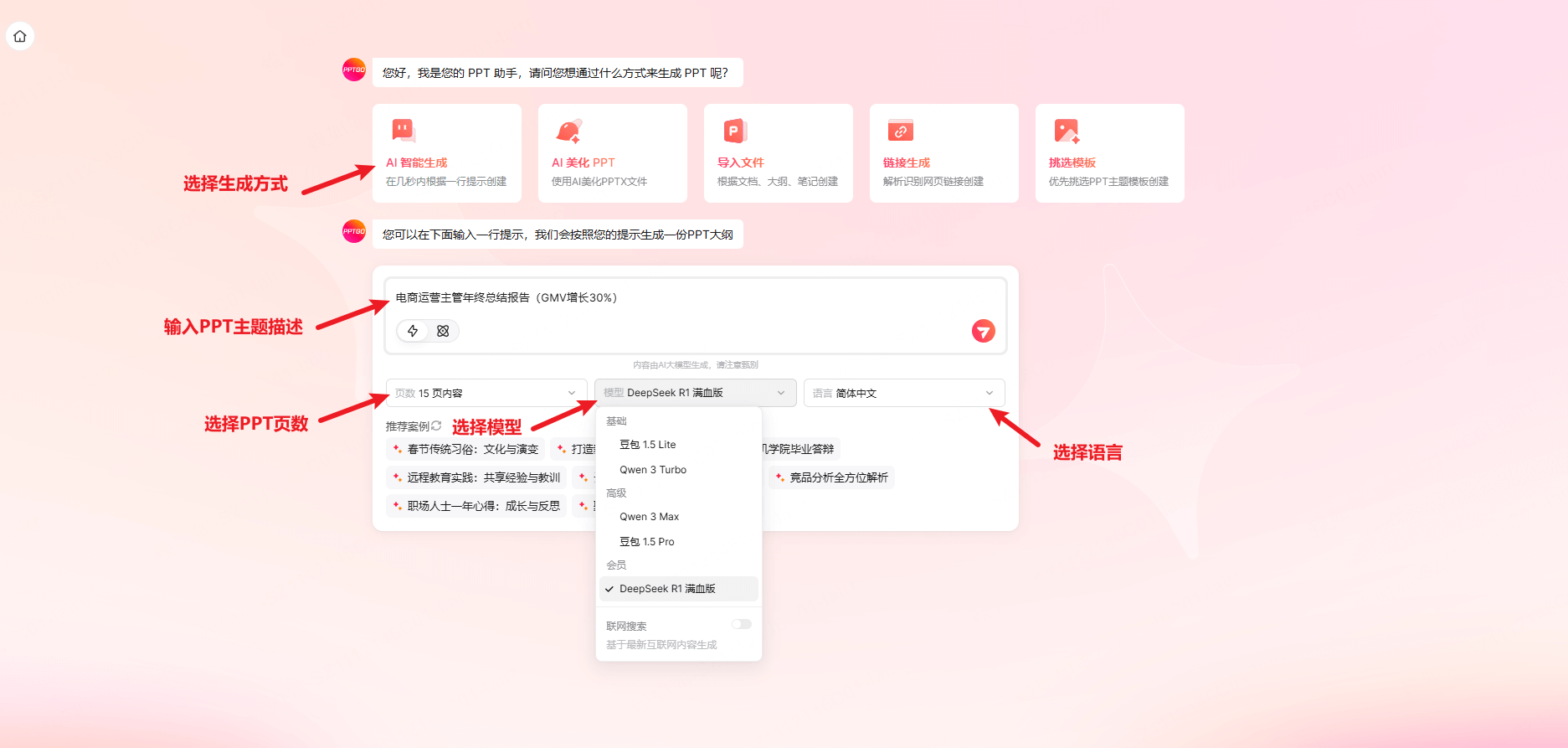Refresh the 推荐案例 suggestions
1568x748 pixels.
(436, 426)
